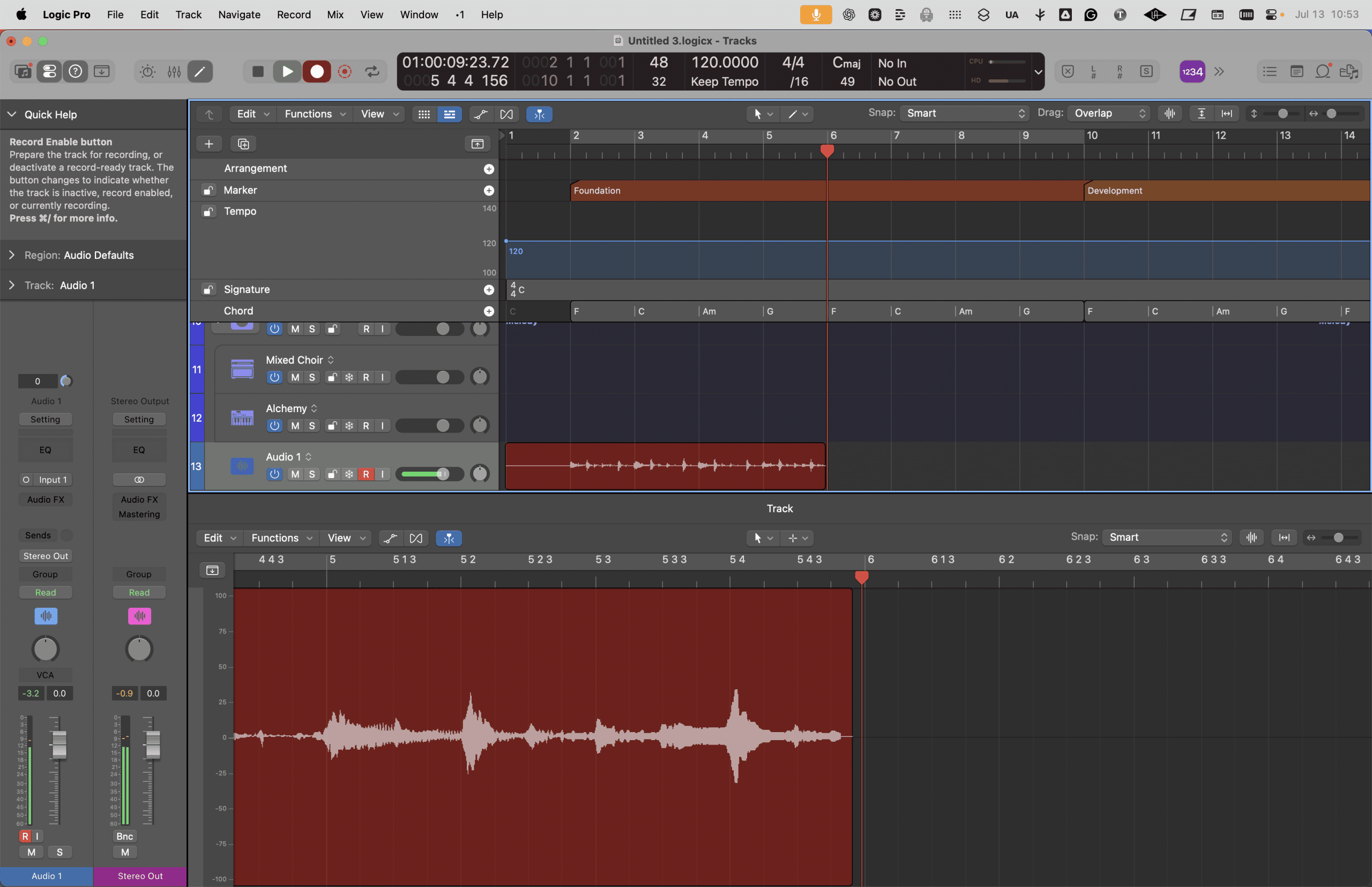
Task: Click the Setting button on Audio 1 channel strip
Action: pyautogui.click(x=46, y=419)
